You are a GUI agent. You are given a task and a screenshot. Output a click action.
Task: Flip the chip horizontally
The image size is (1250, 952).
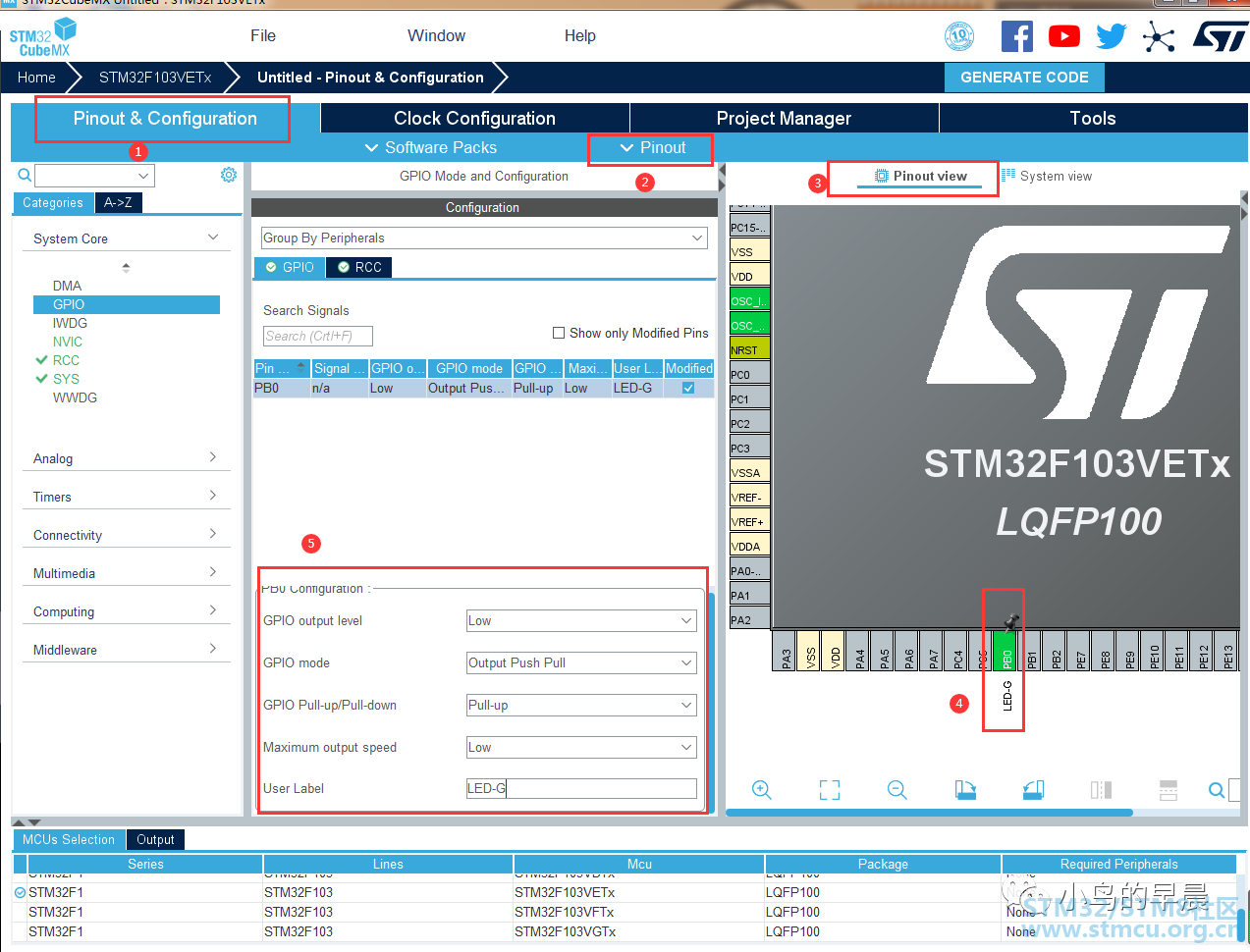click(x=1101, y=790)
